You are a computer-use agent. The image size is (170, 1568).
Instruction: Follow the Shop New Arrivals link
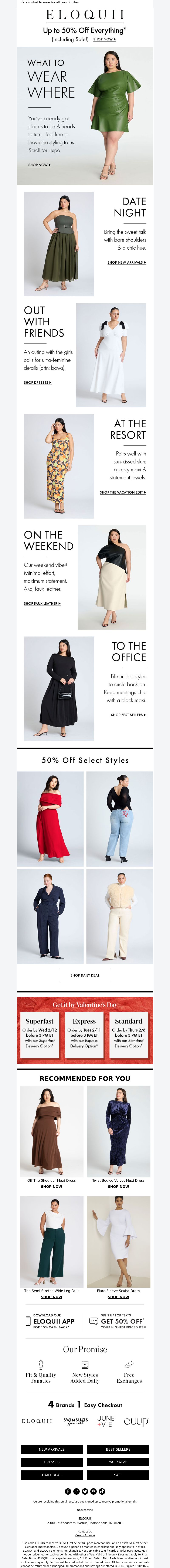[x=127, y=262]
